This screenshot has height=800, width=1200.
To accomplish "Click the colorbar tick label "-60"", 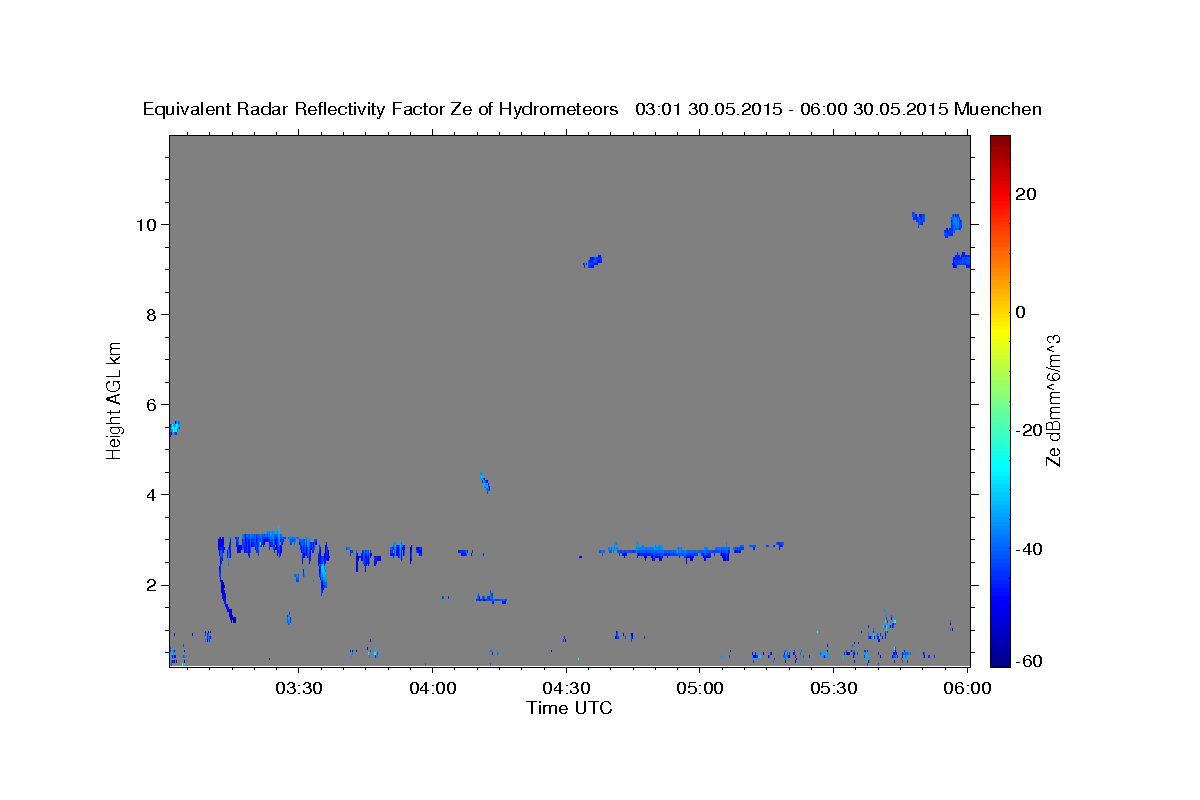I will (1027, 661).
